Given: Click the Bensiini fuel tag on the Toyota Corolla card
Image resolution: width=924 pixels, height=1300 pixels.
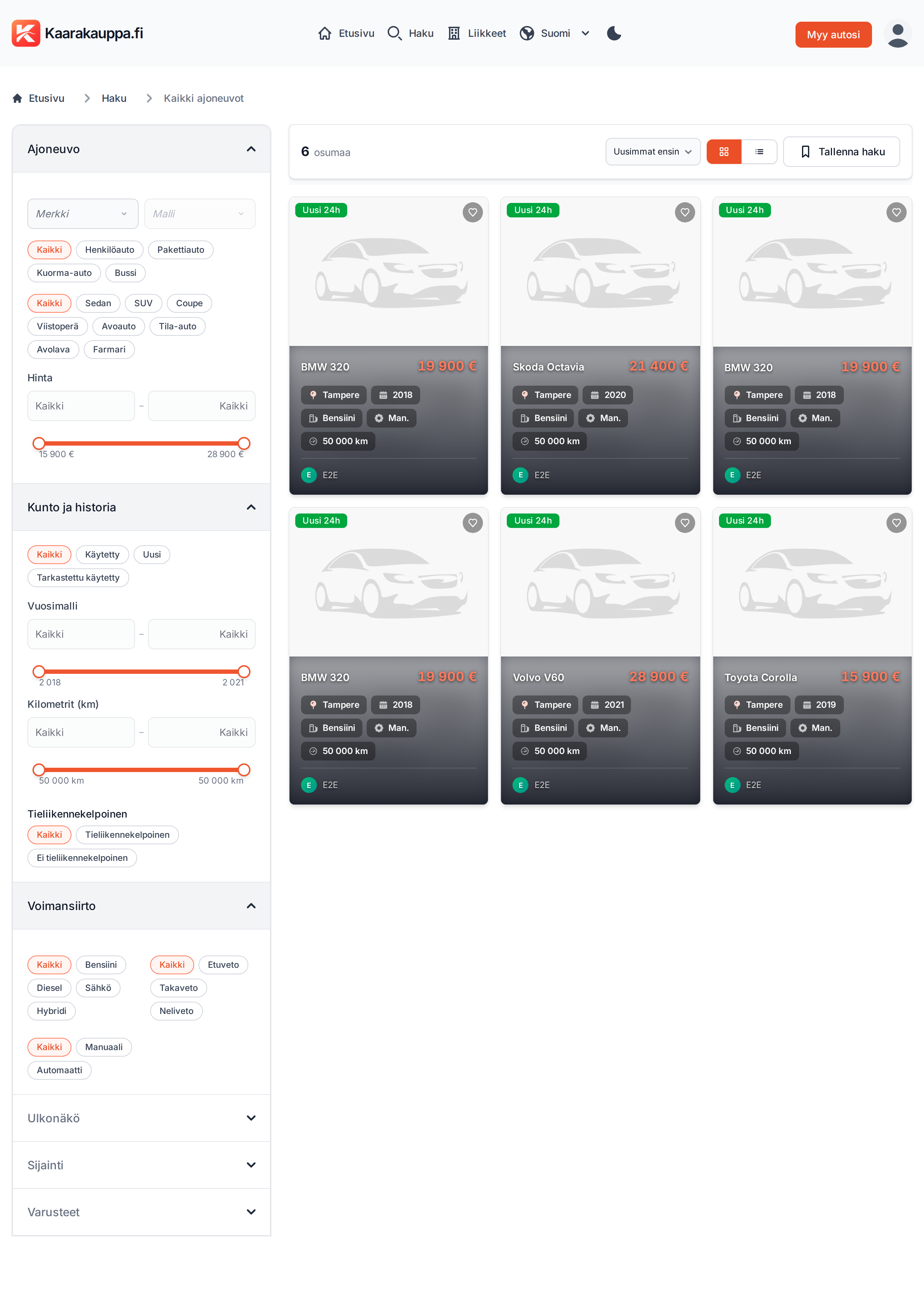Looking at the screenshot, I should click(x=755, y=728).
